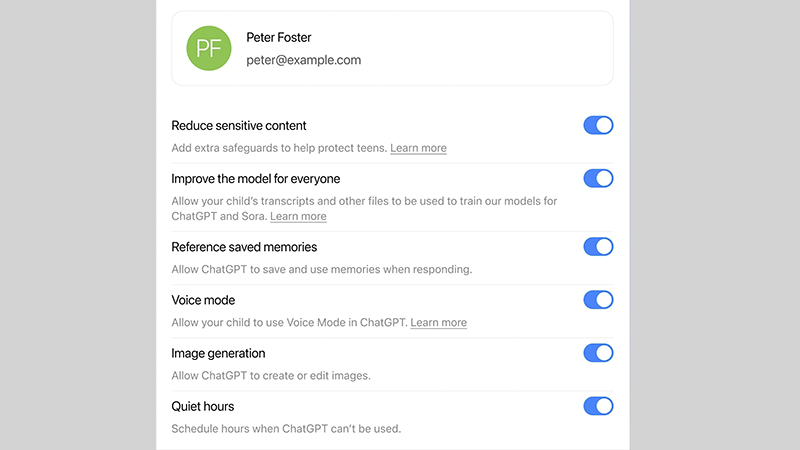Click the Reference saved memories label
This screenshot has width=800, height=450.
(x=244, y=247)
